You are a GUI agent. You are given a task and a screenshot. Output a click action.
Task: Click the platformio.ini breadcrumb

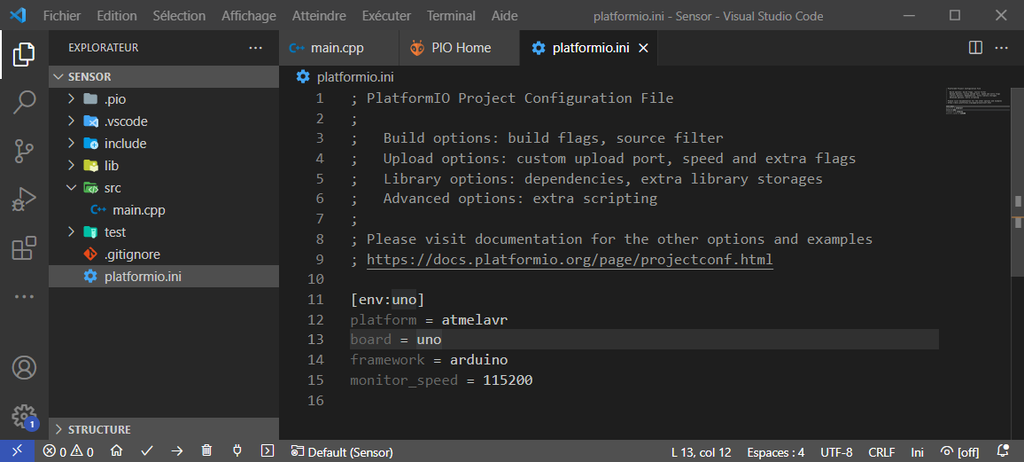(x=355, y=77)
